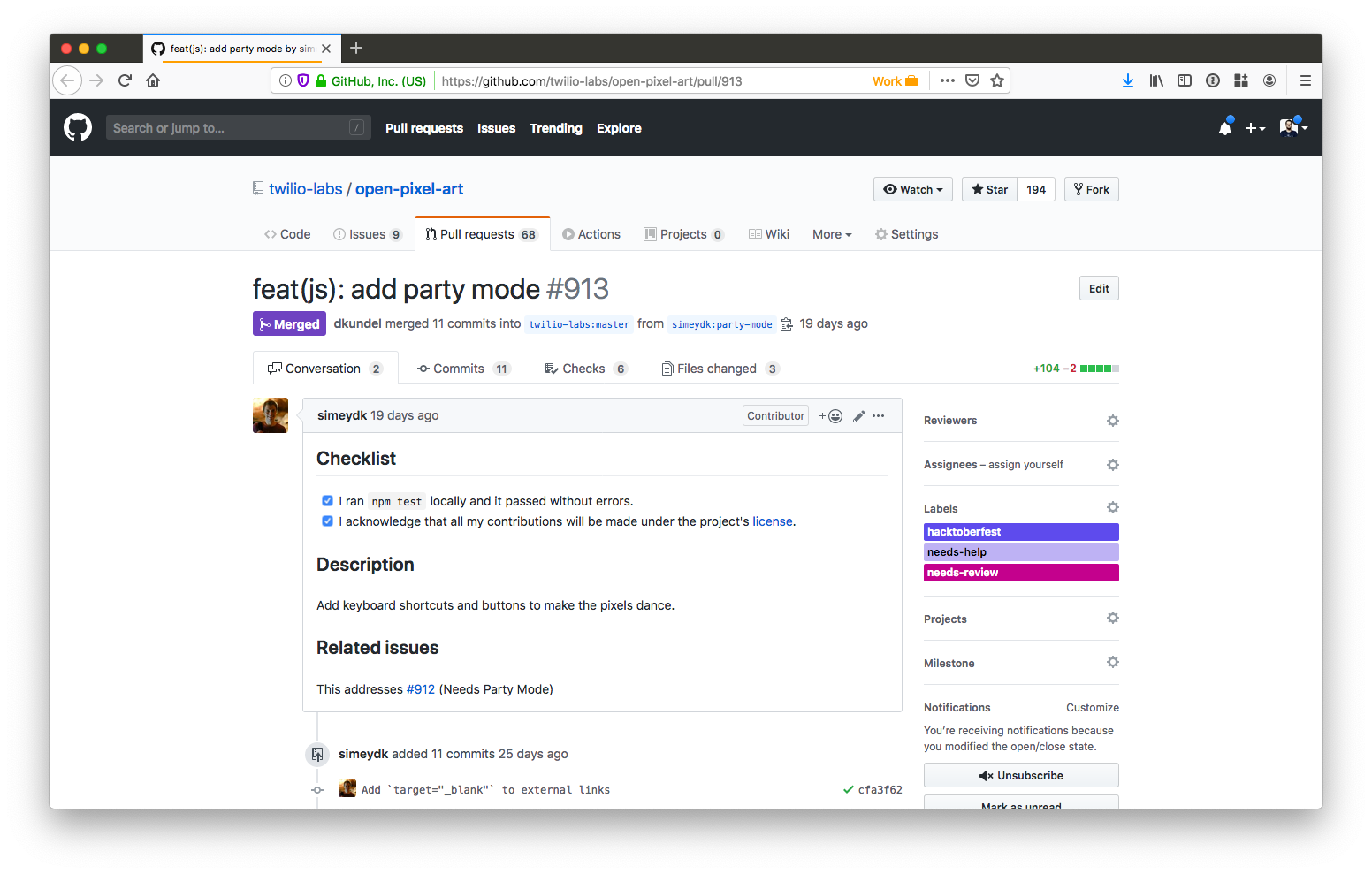The height and width of the screenshot is (874, 1372).
Task: Click simeydk profile avatar thumbnail
Action: (x=271, y=415)
